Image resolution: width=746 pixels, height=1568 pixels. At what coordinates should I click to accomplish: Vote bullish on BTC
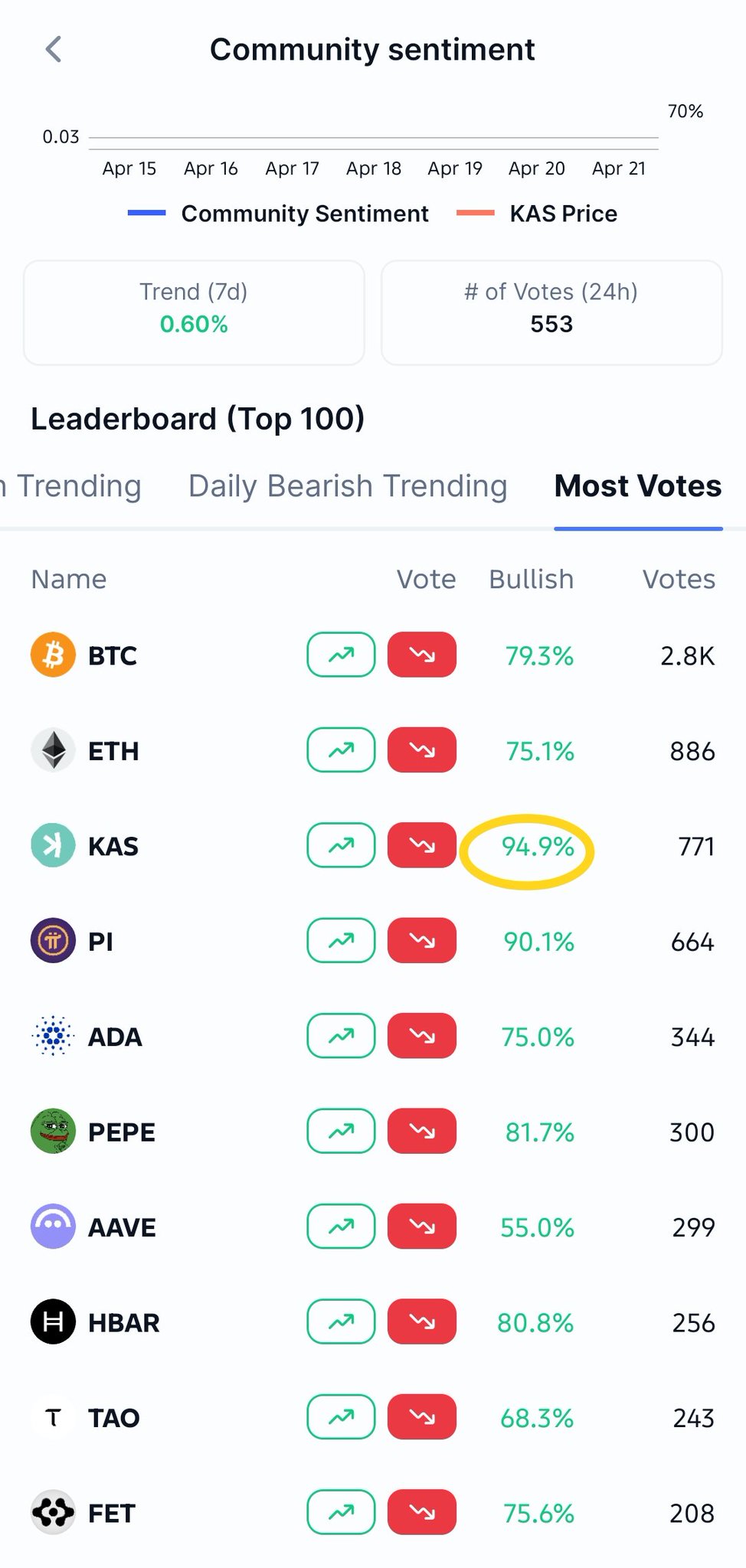click(341, 655)
